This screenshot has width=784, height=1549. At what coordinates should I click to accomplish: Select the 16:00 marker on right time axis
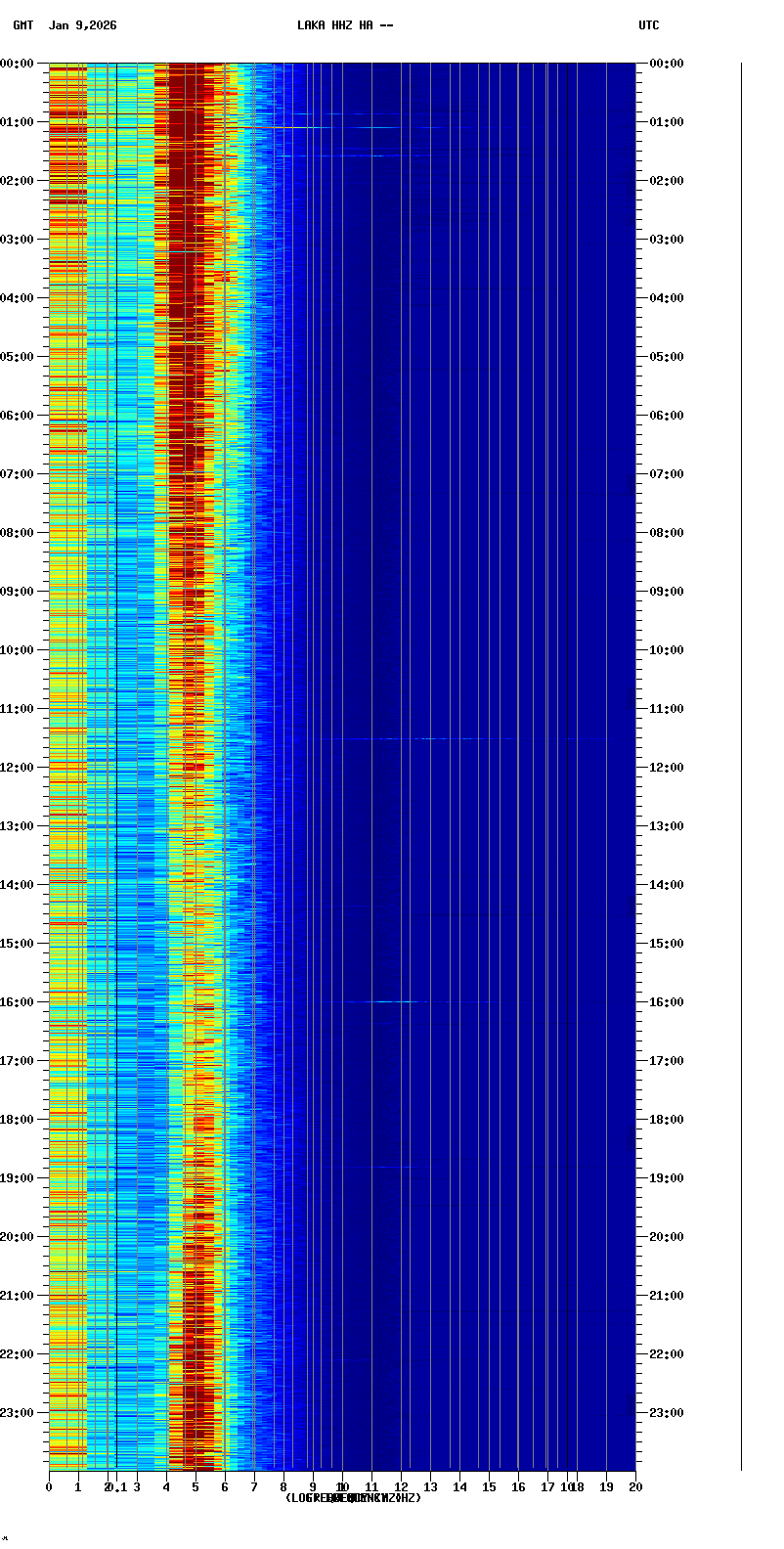(x=666, y=1002)
